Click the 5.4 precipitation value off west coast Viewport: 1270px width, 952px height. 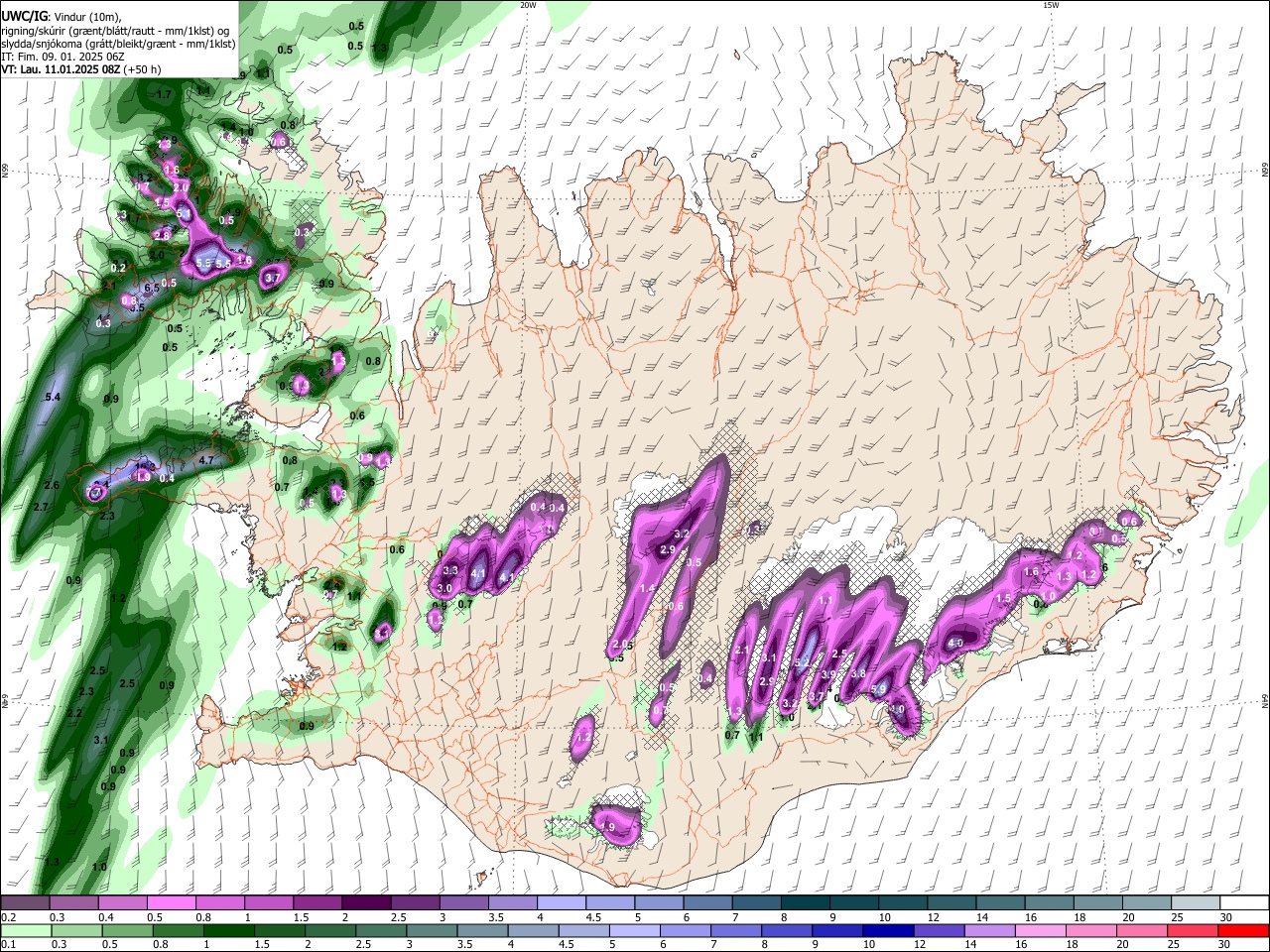[x=54, y=398]
